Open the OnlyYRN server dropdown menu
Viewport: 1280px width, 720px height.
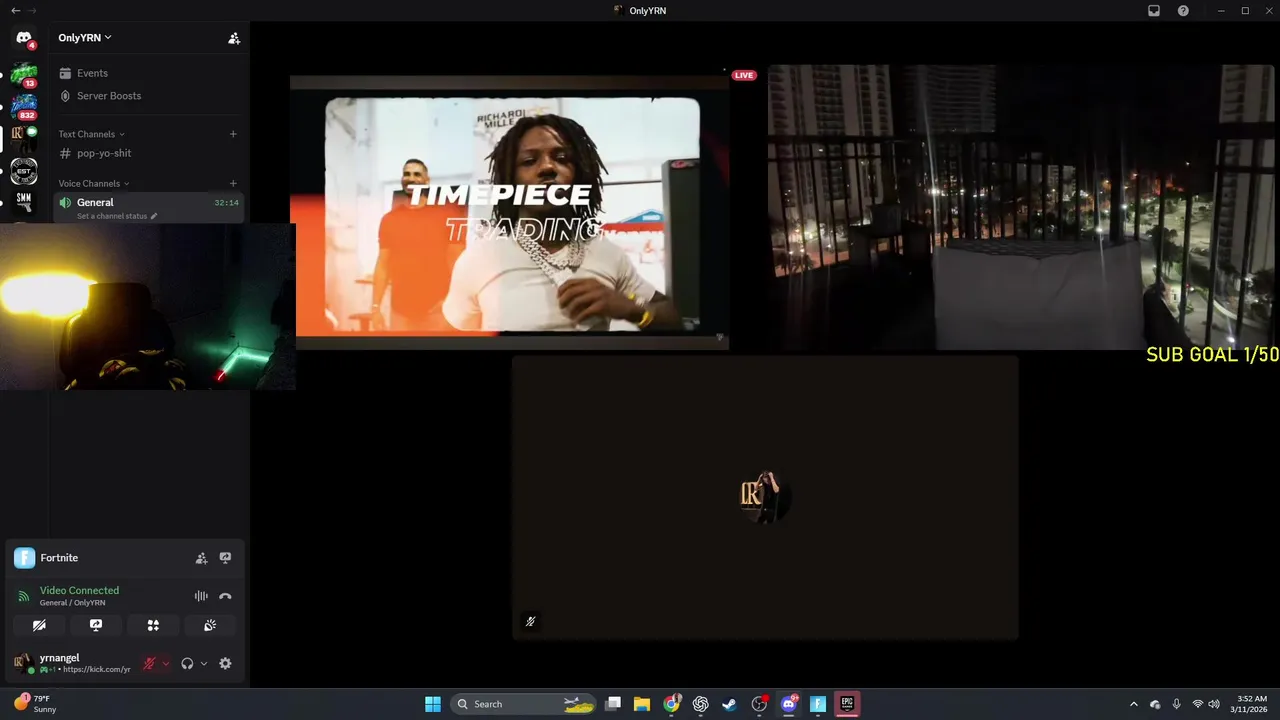pyautogui.click(x=85, y=38)
